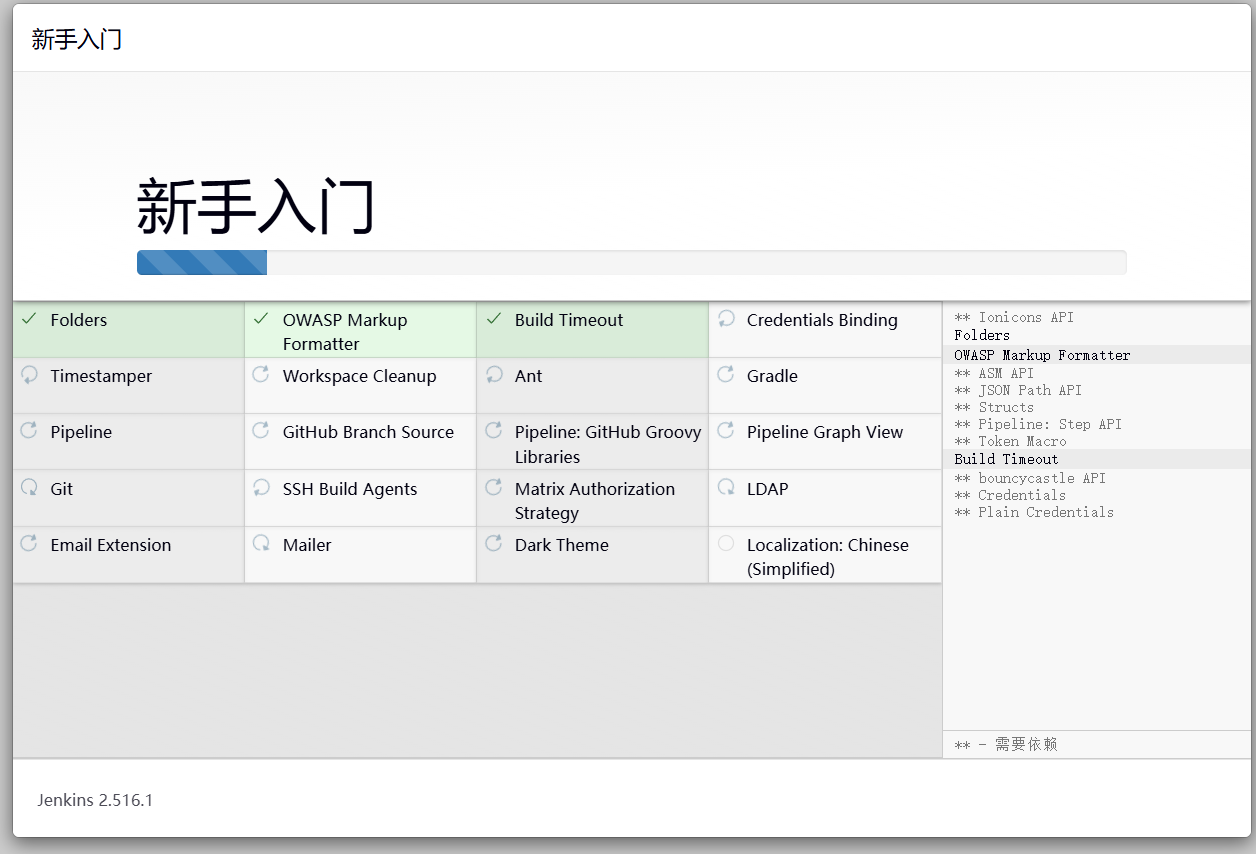Select the Folders plugin name
This screenshot has height=854, width=1256.
(x=79, y=320)
